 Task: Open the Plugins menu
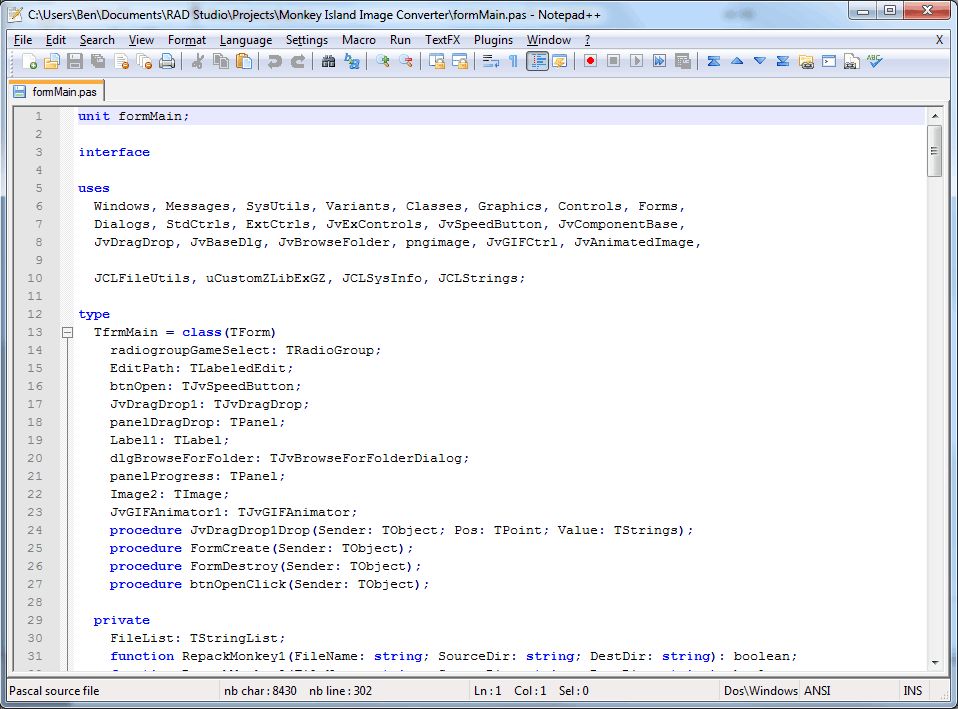coord(493,40)
